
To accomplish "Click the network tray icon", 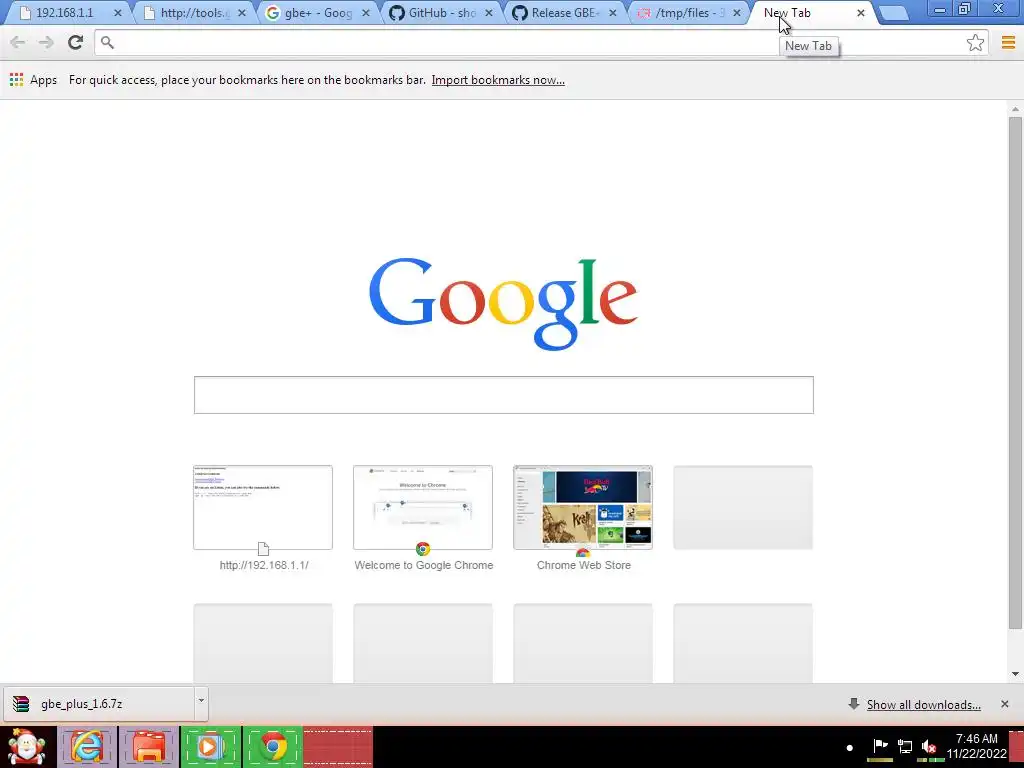I will (x=904, y=747).
